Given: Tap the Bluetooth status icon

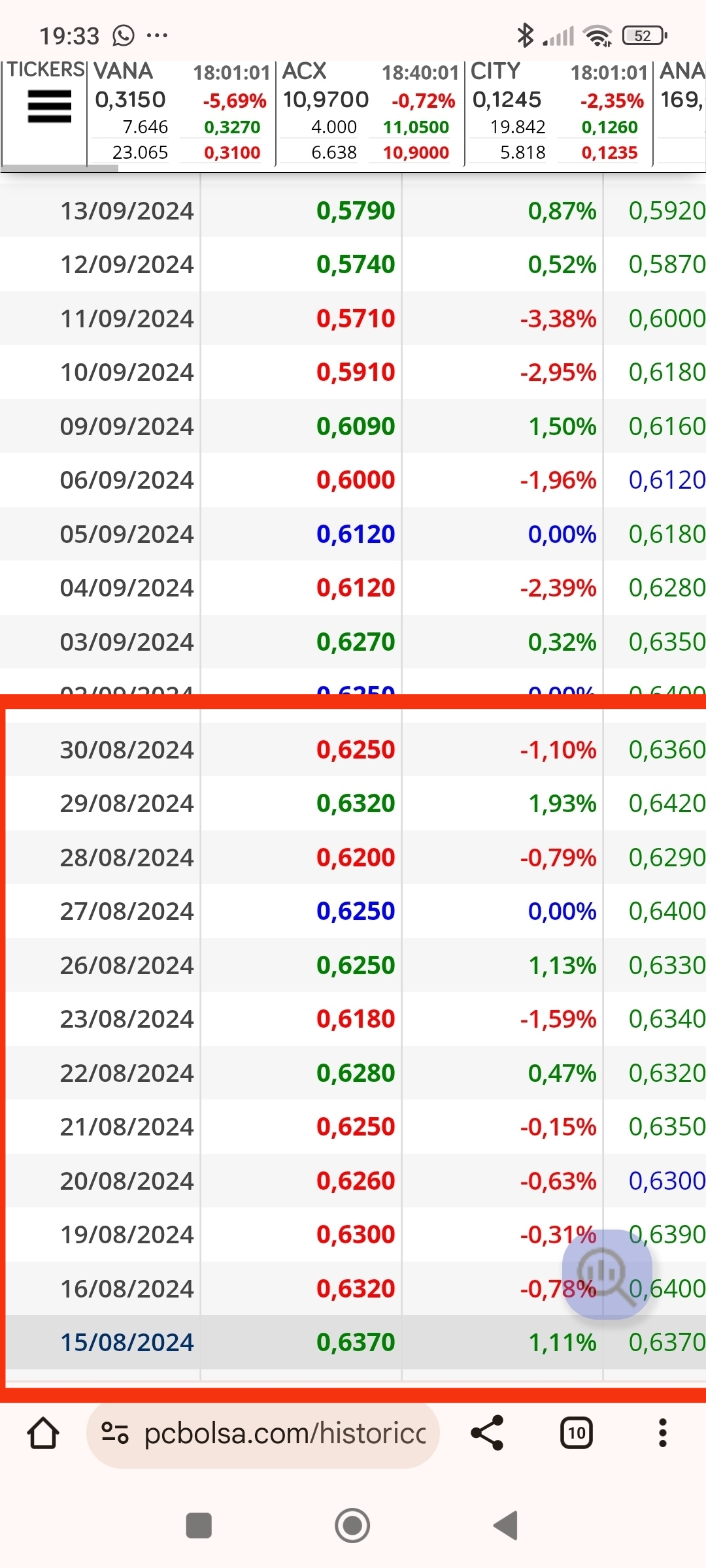Looking at the screenshot, I should pos(525,35).
